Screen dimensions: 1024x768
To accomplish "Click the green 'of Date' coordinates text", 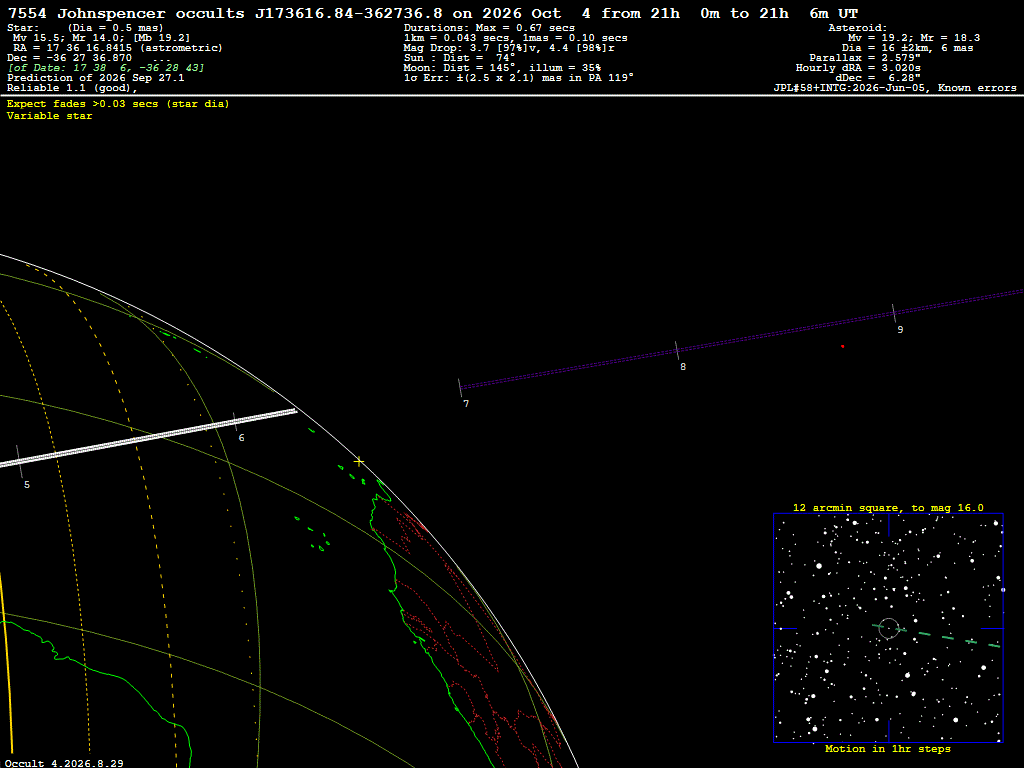I will [106, 68].
